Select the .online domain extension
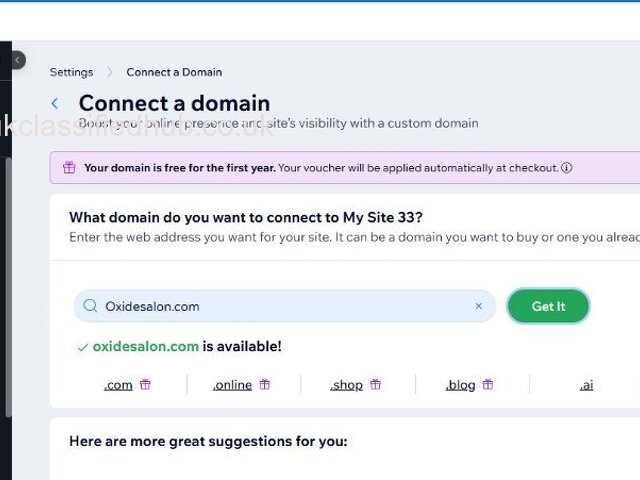This screenshot has height=480, width=640. pos(232,385)
